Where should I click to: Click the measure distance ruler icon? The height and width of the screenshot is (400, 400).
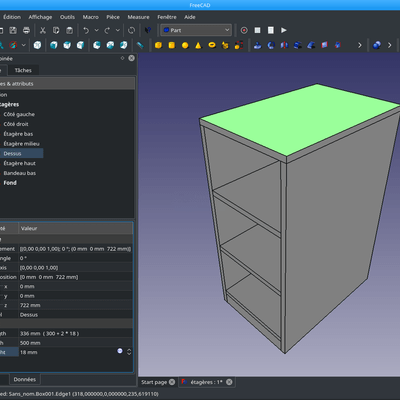(140, 45)
